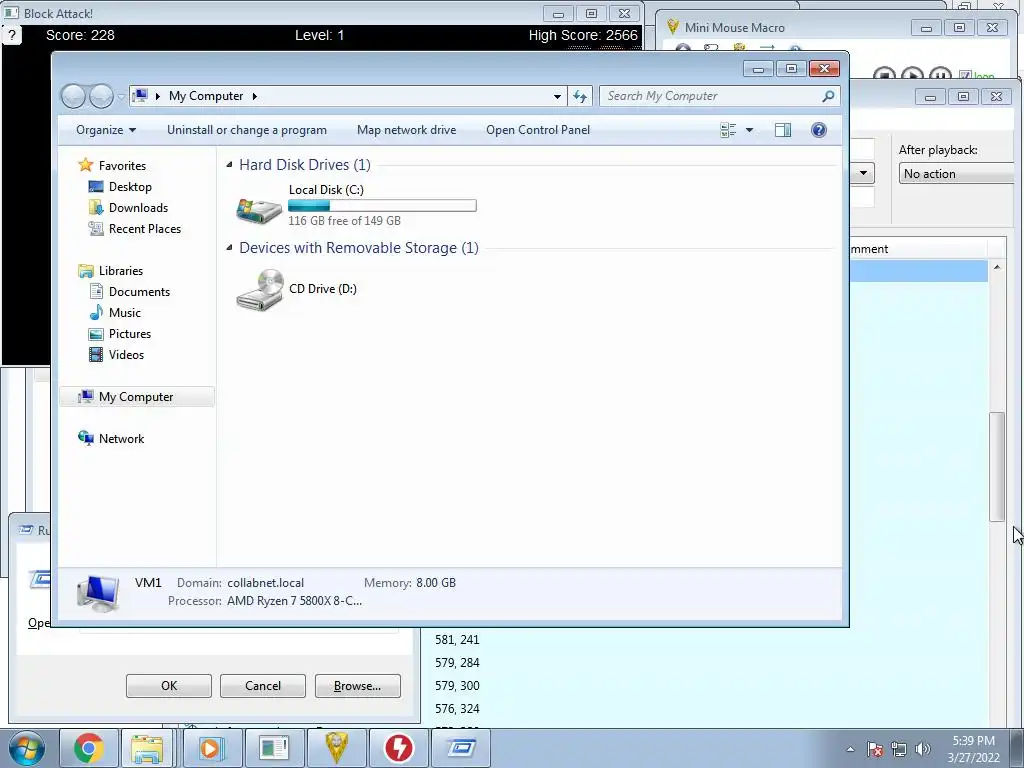Click the VM1 computer icon in details pane

click(98, 593)
